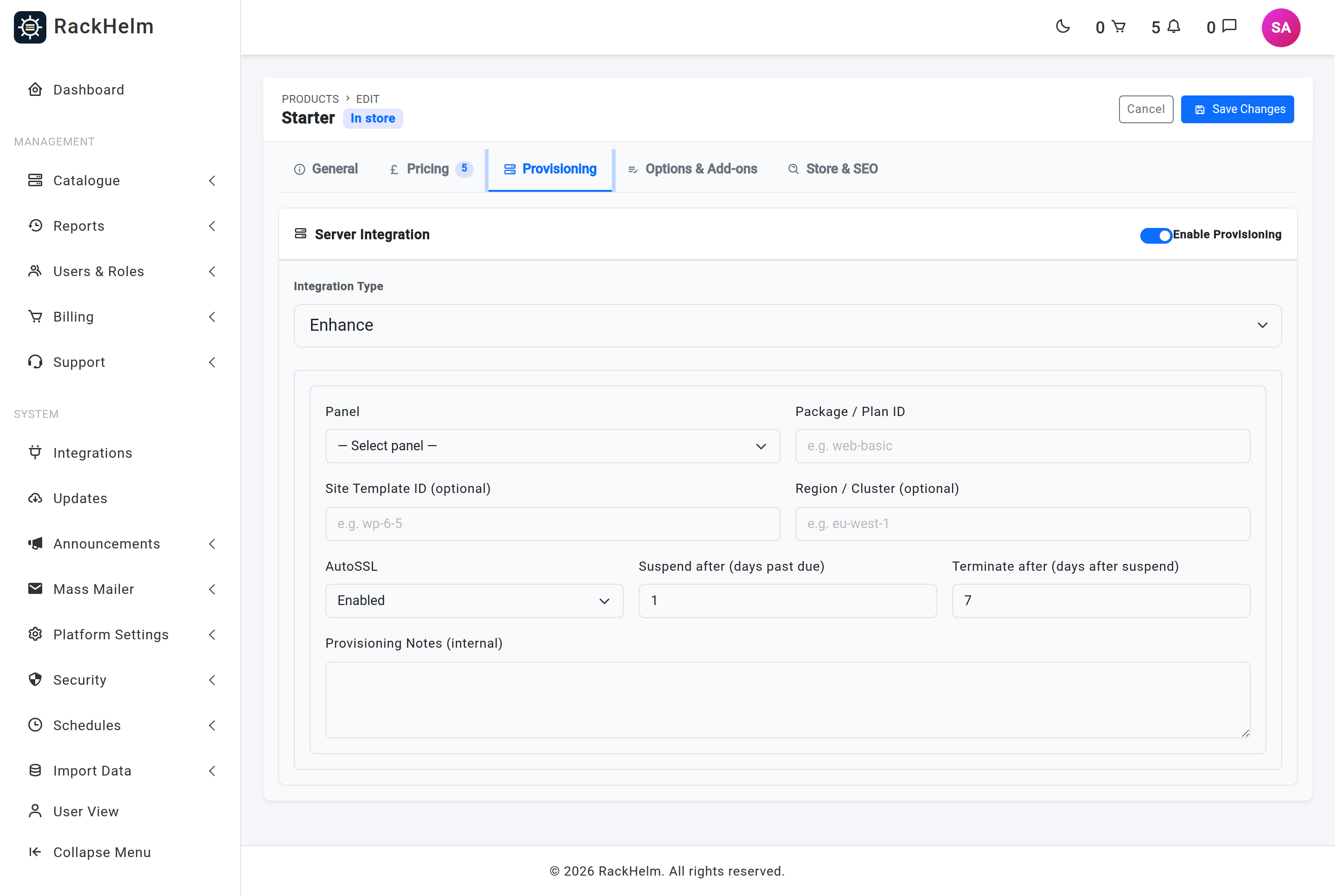This screenshot has width=1335, height=896.
Task: Click the Dashboard home icon
Action: point(35,89)
